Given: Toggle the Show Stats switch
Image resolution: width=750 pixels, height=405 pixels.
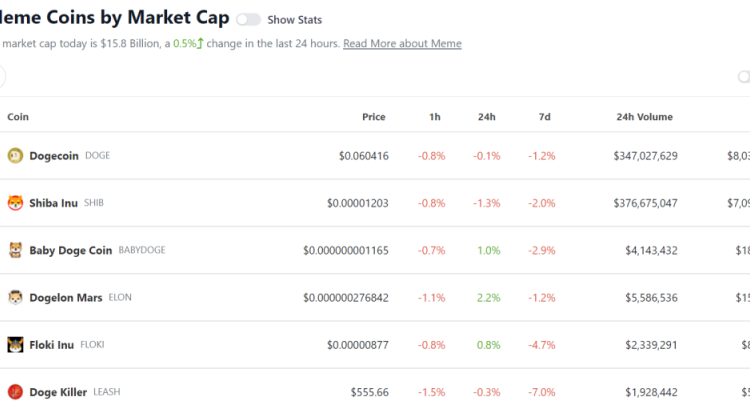Looking at the screenshot, I should (249, 20).
